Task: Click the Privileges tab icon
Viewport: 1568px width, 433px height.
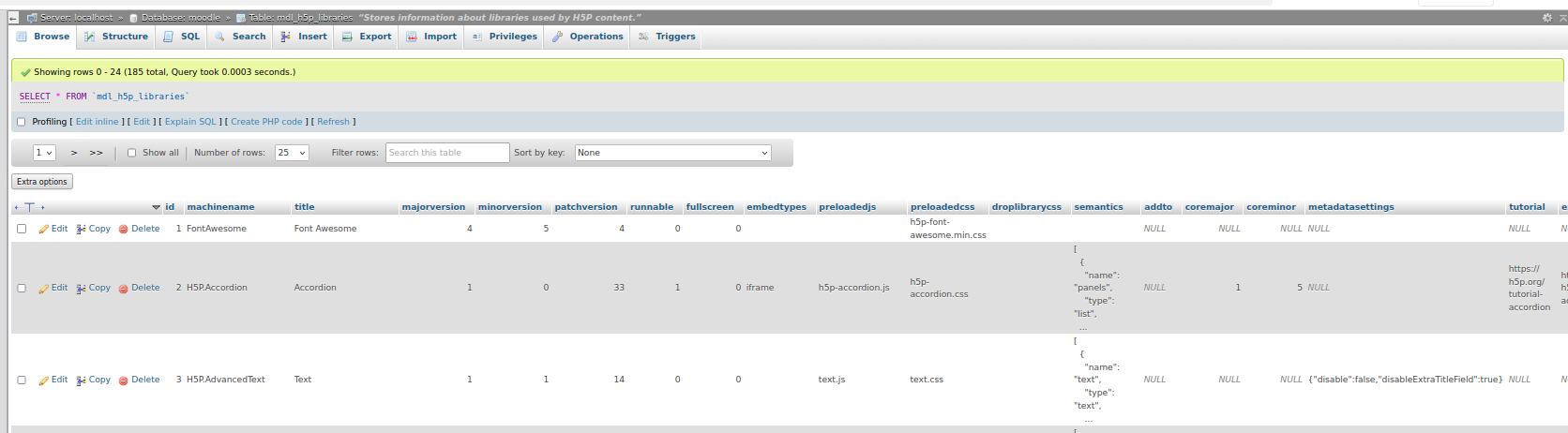Action: coord(477,37)
